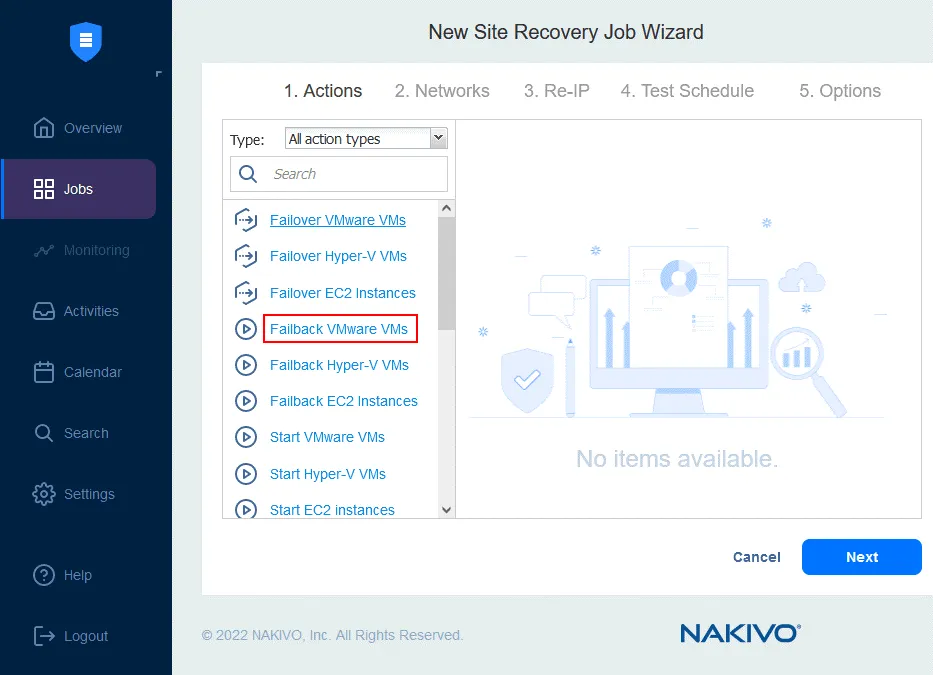Click the Failover VMware VMs action icon
The width and height of the screenshot is (933, 675).
tap(246, 220)
